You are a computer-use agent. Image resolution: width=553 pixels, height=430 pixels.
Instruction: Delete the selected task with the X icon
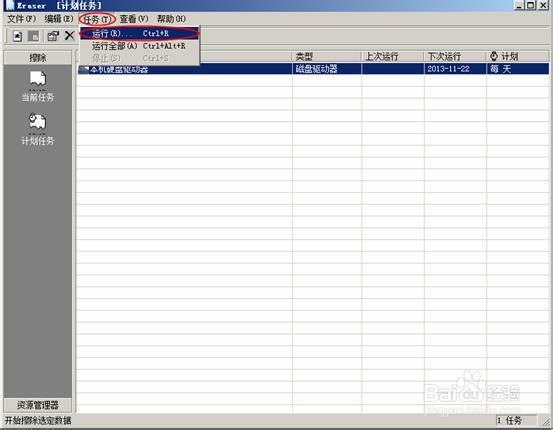[69, 35]
